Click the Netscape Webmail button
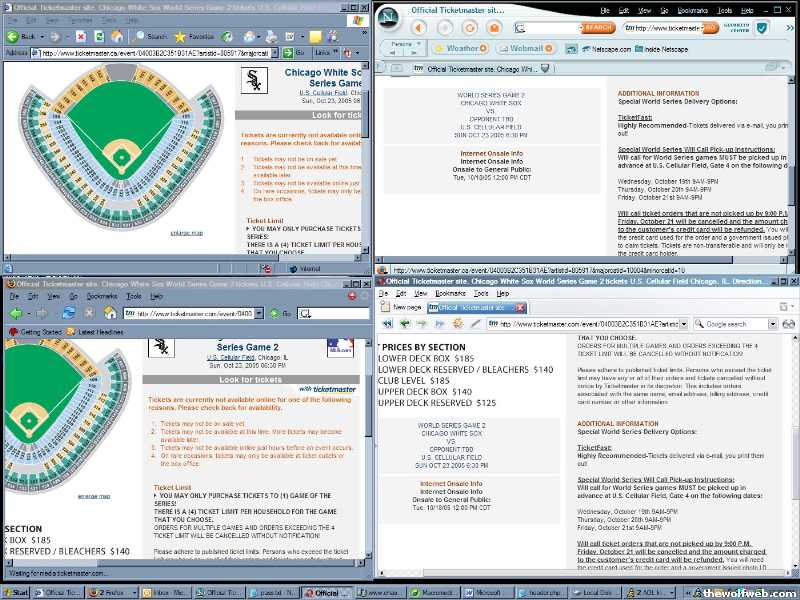Image resolution: width=800 pixels, height=600 pixels. coord(520,48)
